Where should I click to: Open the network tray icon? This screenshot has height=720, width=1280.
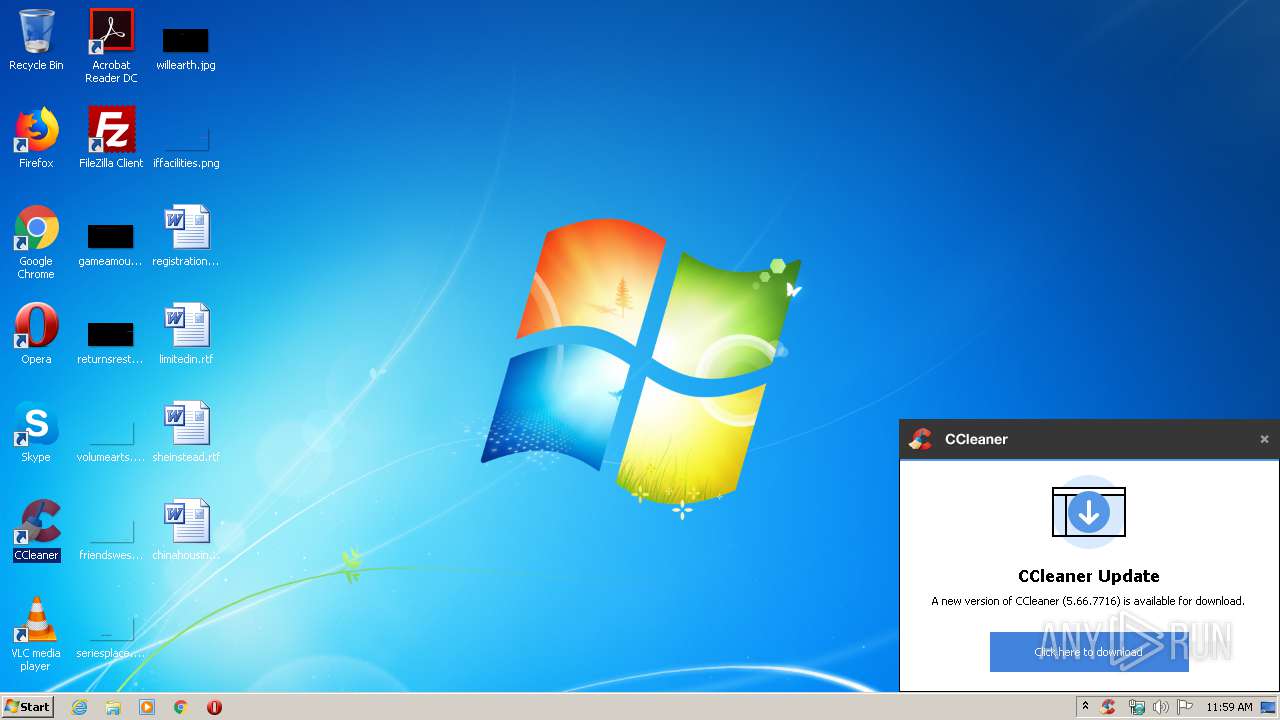(1136, 707)
